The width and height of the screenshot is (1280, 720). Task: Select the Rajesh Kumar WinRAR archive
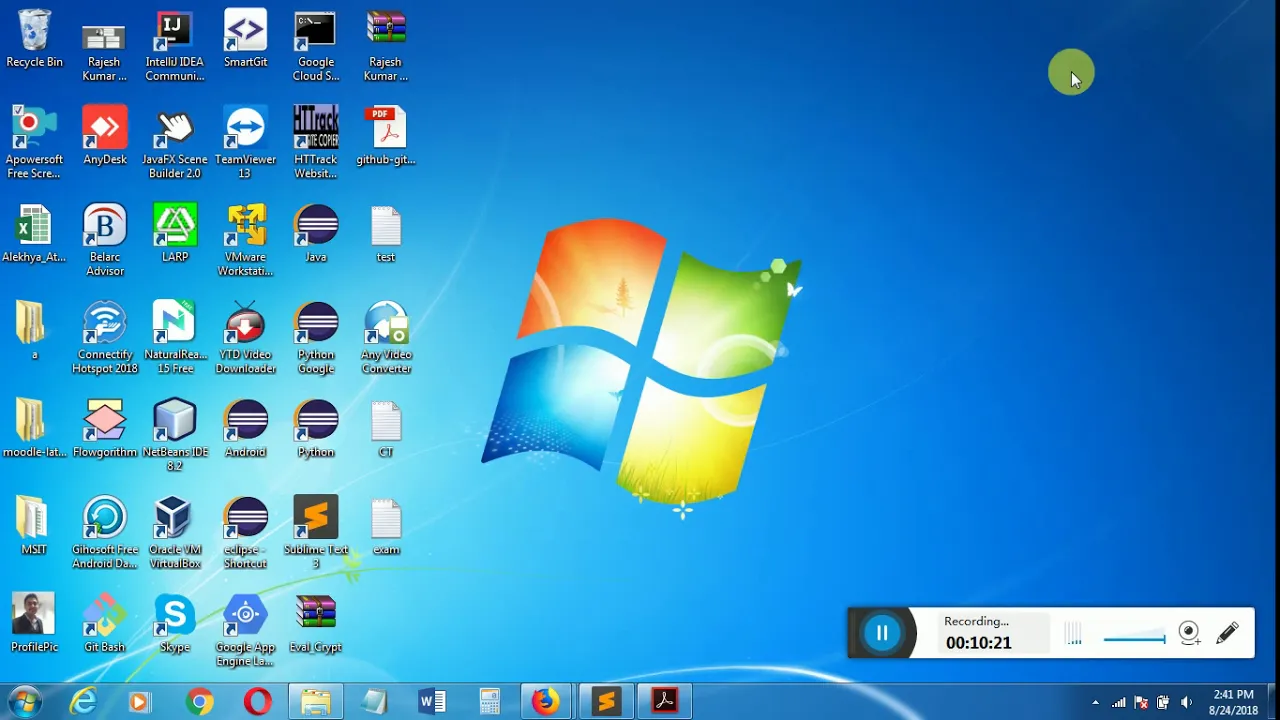click(386, 46)
